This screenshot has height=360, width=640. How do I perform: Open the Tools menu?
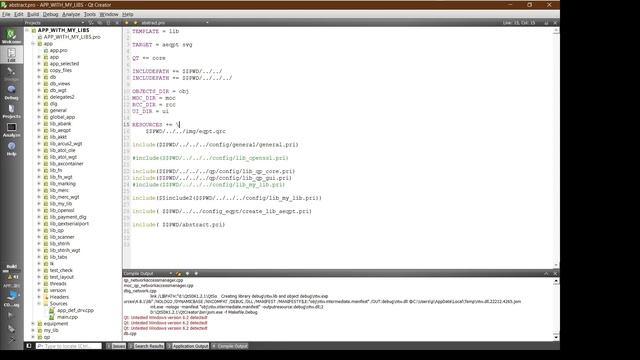click(x=90, y=14)
